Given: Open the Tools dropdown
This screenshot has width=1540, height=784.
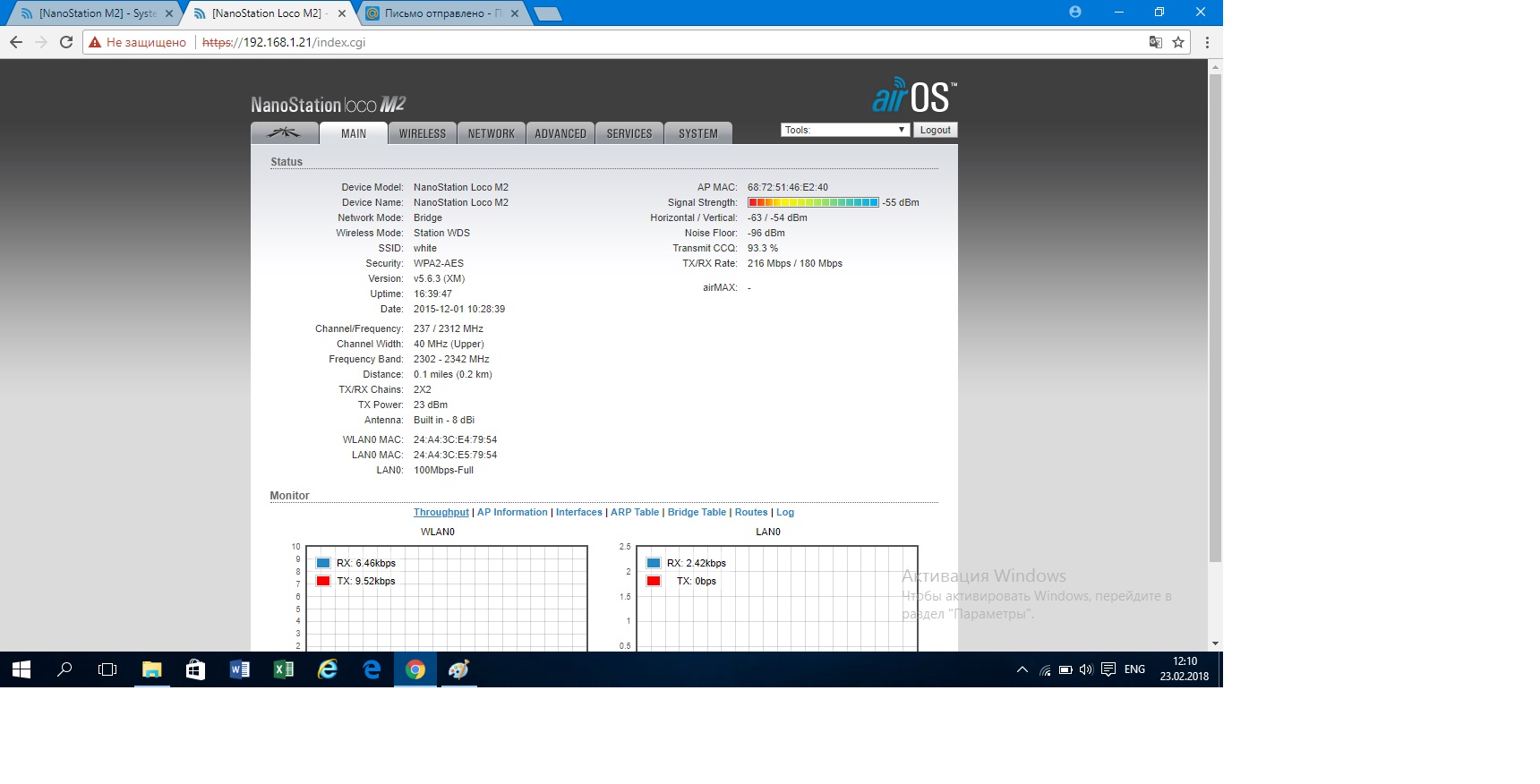Looking at the screenshot, I should point(845,130).
